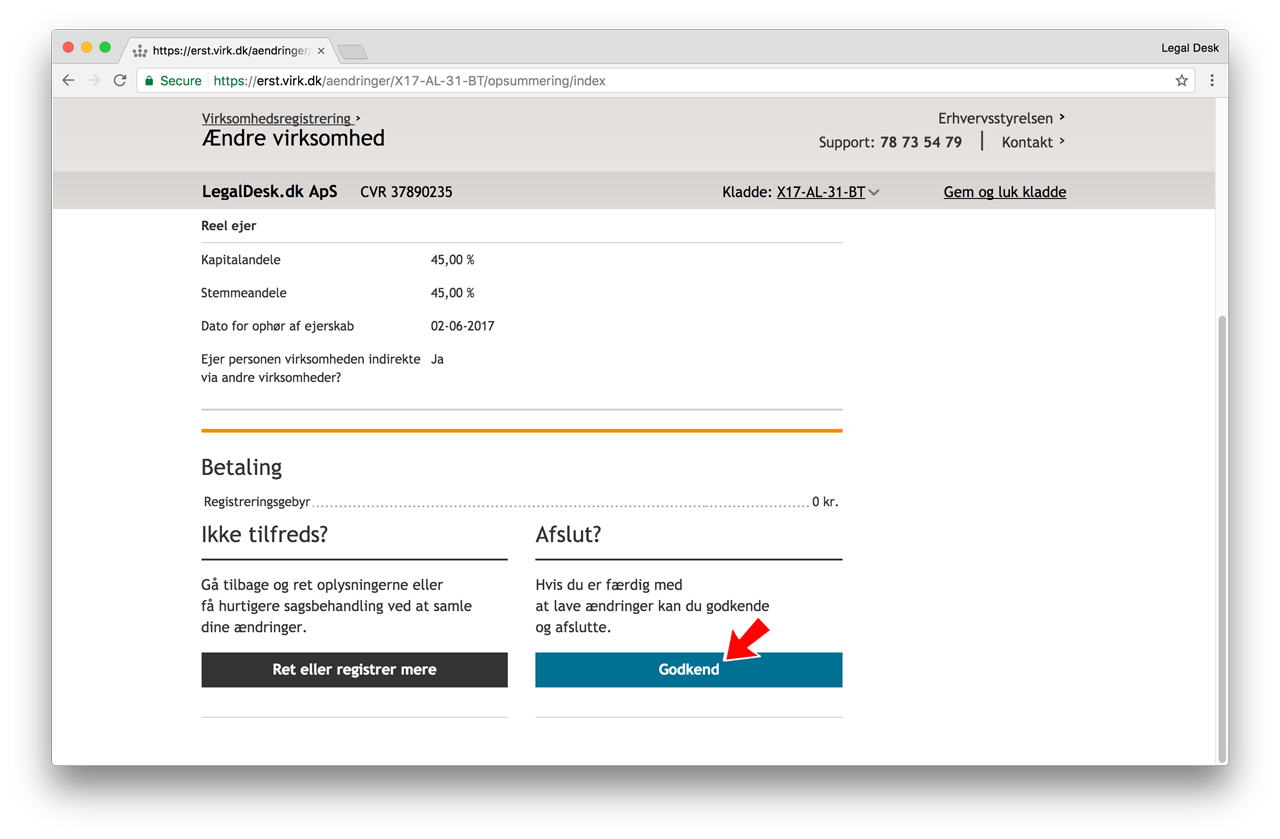Click the Ikke tilfreds? heading
This screenshot has height=839, width=1280.
coord(264,534)
